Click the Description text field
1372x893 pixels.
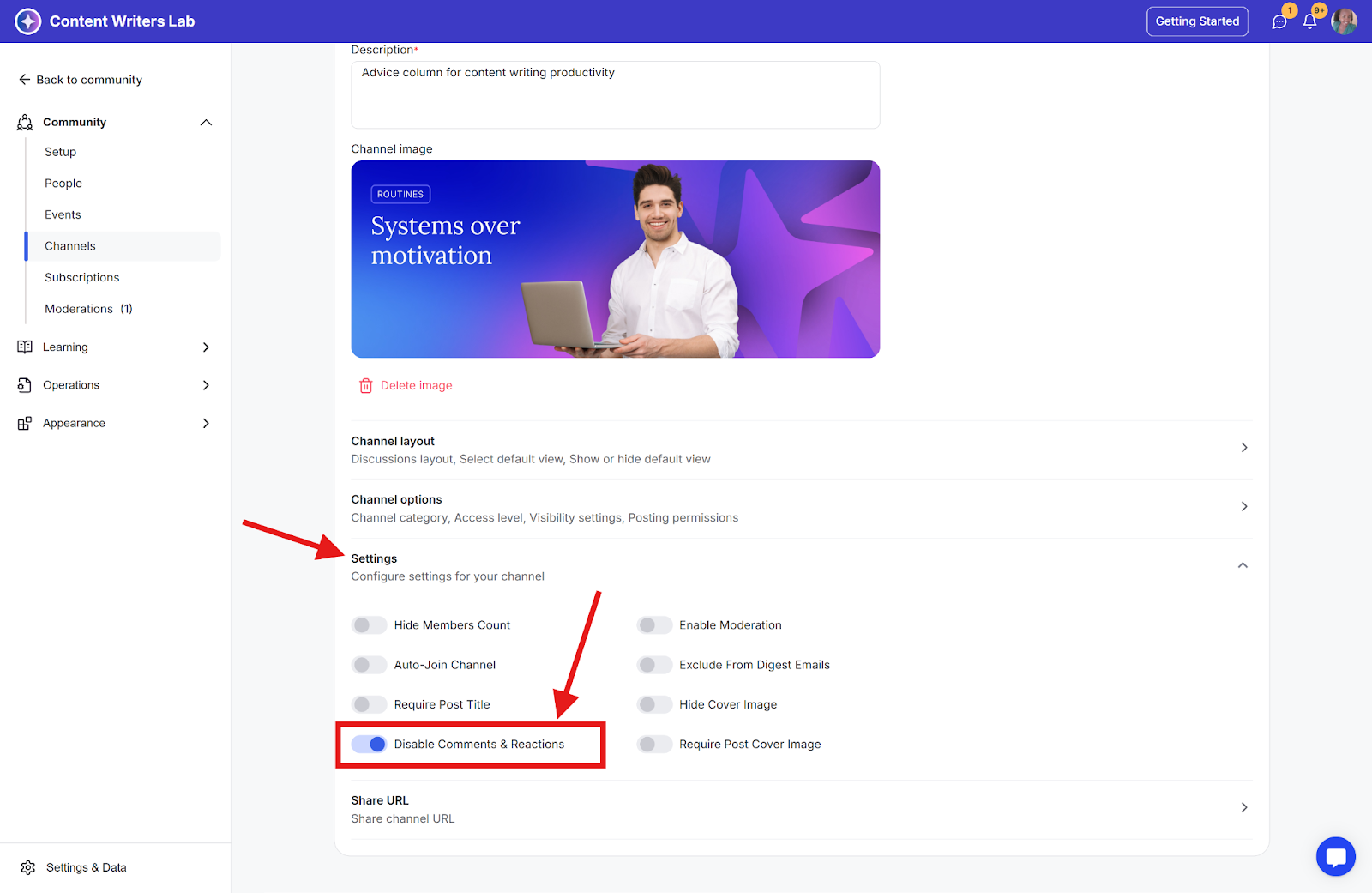616,95
